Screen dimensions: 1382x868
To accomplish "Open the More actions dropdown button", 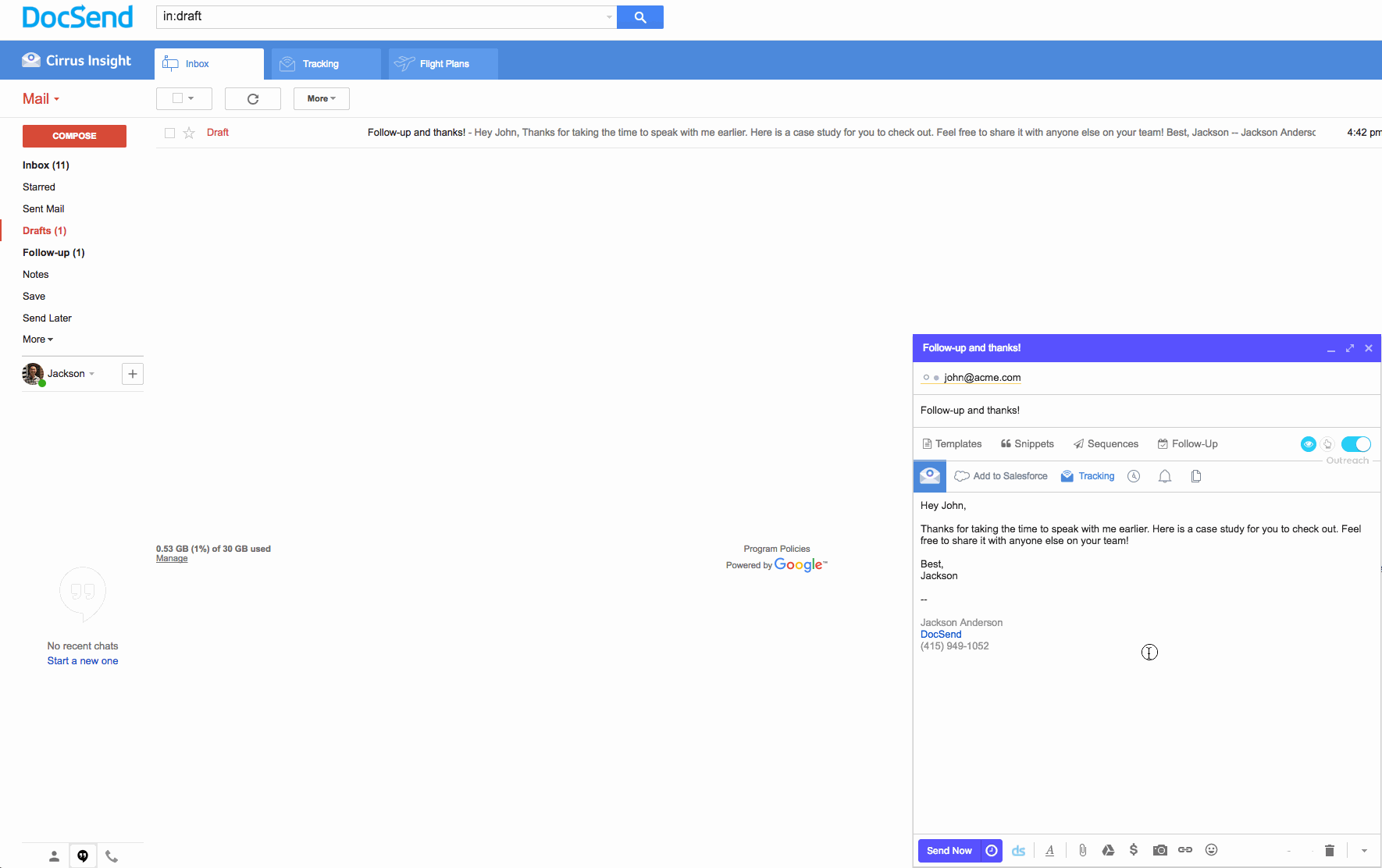I will tap(322, 99).
